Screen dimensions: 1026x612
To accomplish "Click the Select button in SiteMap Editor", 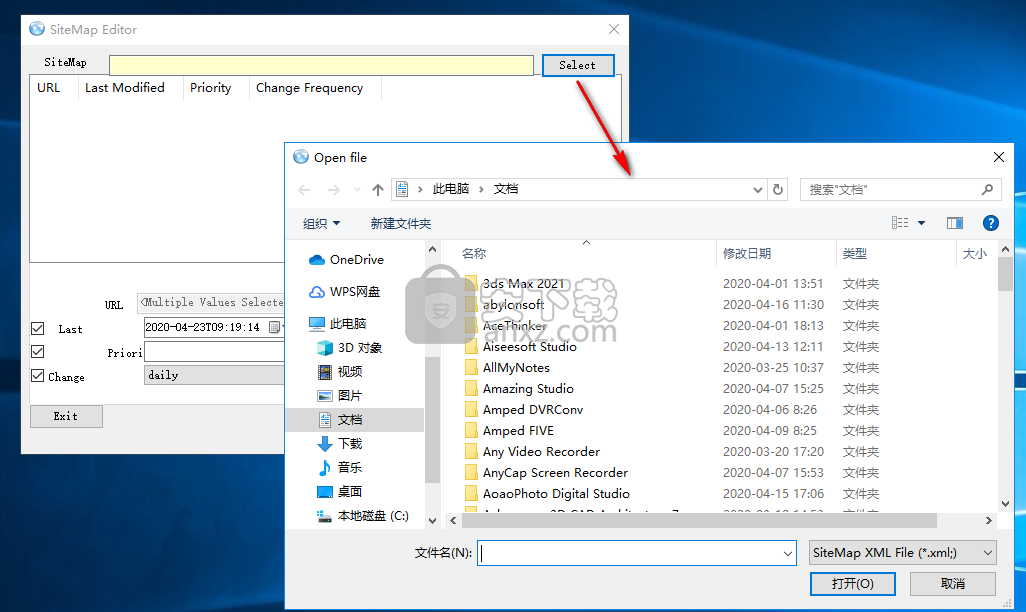I will coord(578,65).
